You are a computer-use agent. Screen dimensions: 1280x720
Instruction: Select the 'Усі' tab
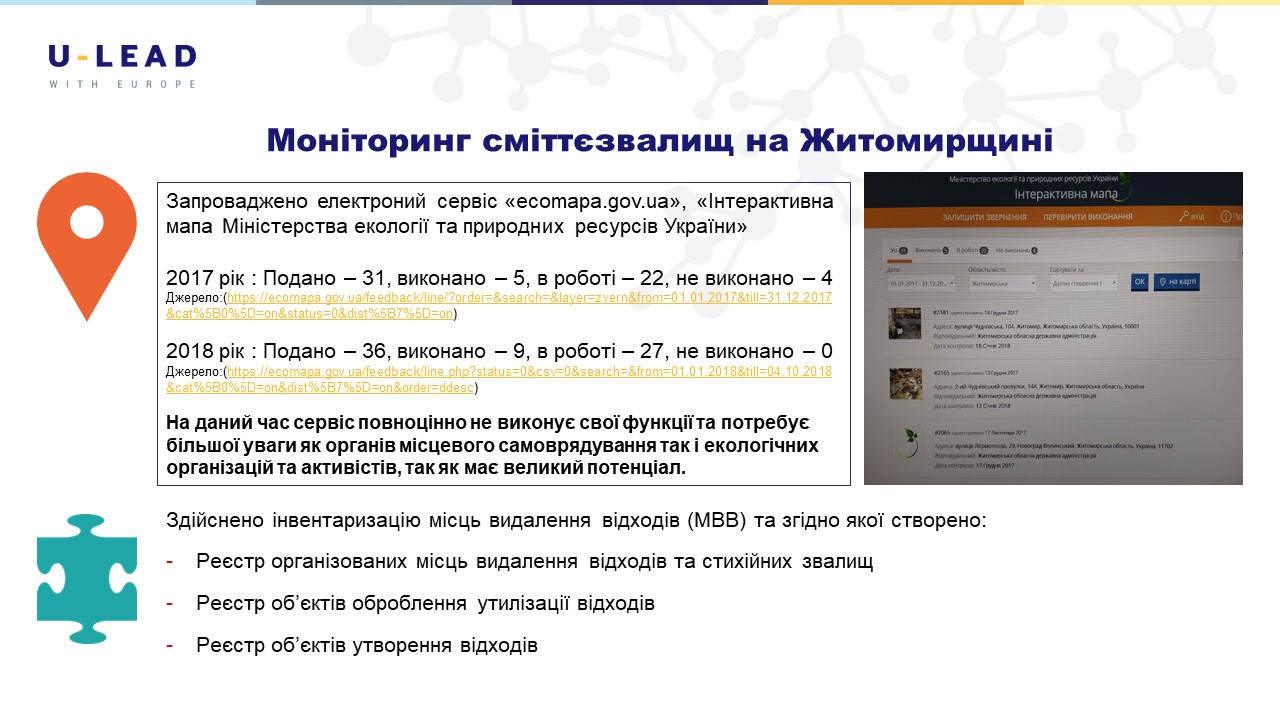[x=898, y=250]
